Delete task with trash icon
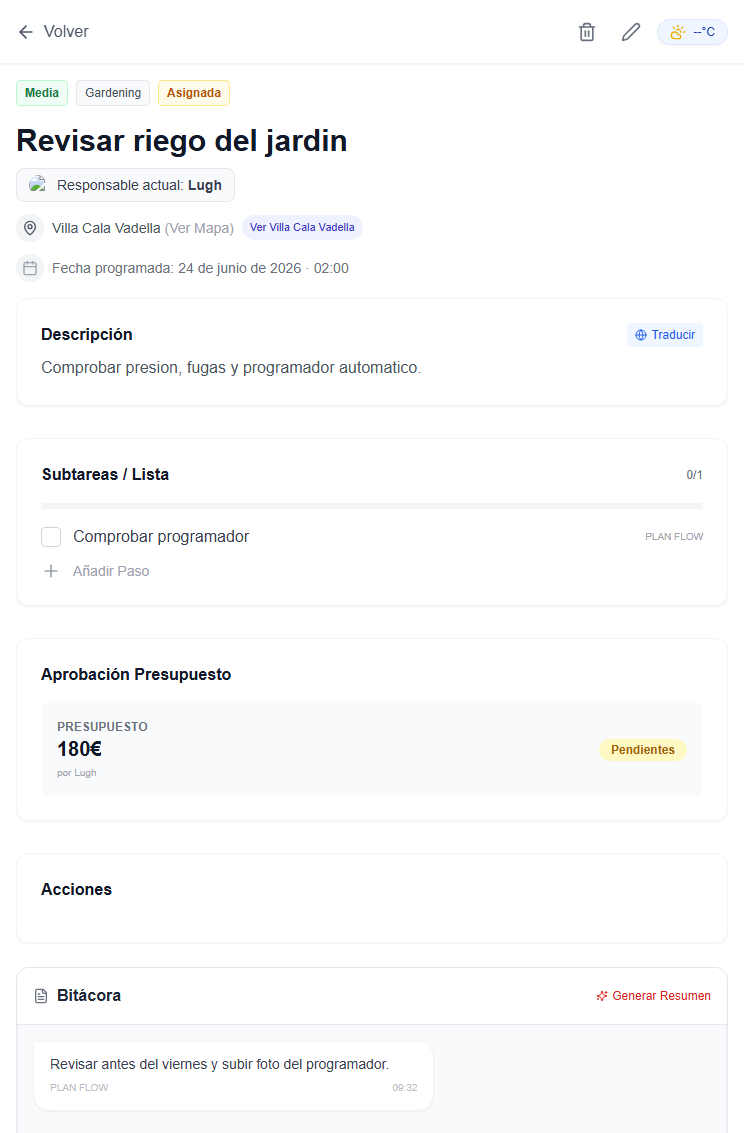The image size is (744, 1133). point(587,32)
